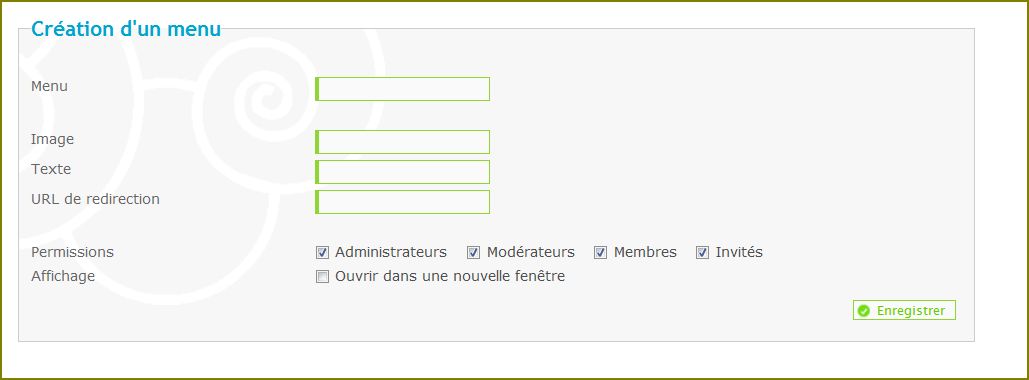1029x380 pixels.
Task: Click the 'Modérateurs' label text
Action: click(x=530, y=252)
